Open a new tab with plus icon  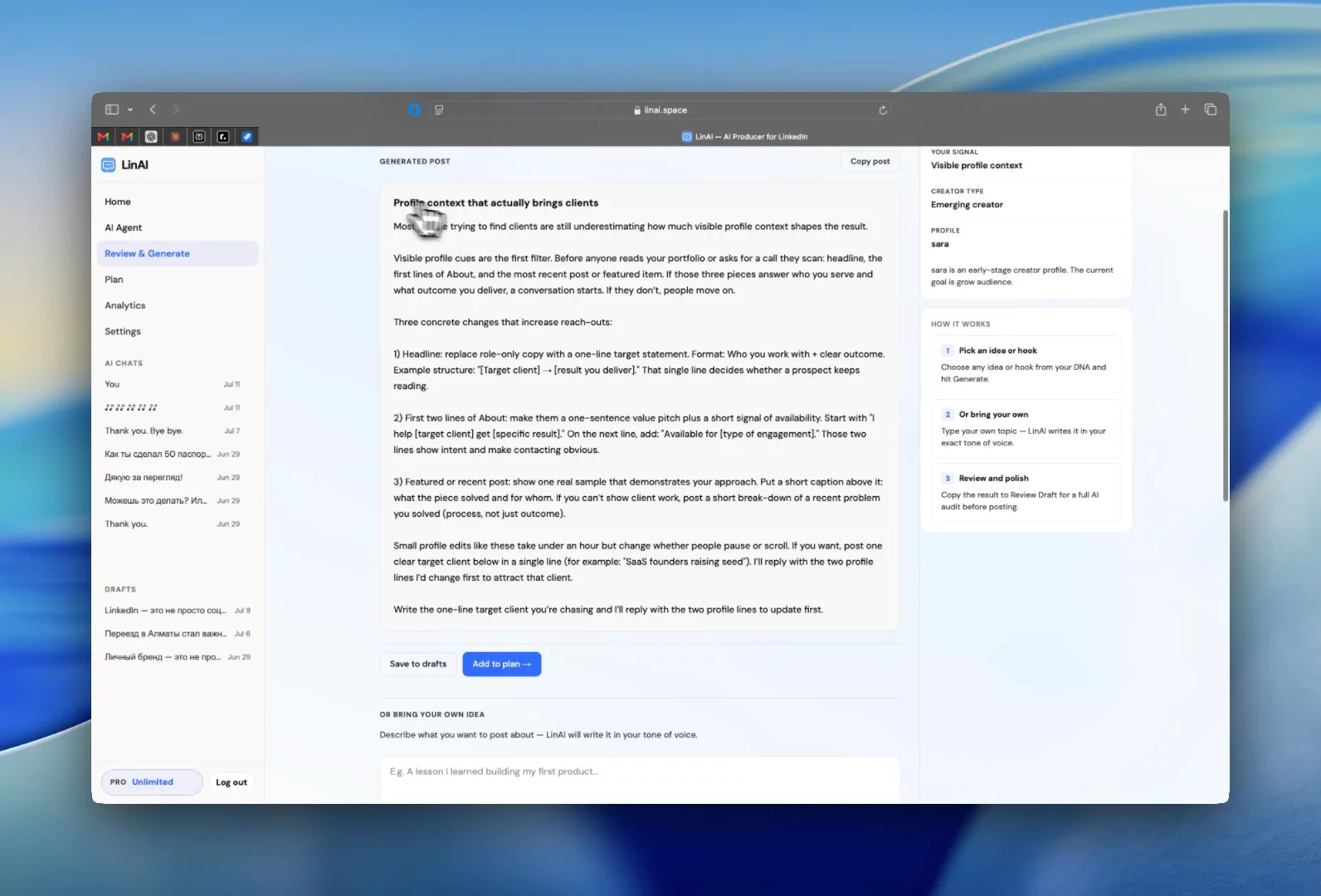pos(1185,110)
